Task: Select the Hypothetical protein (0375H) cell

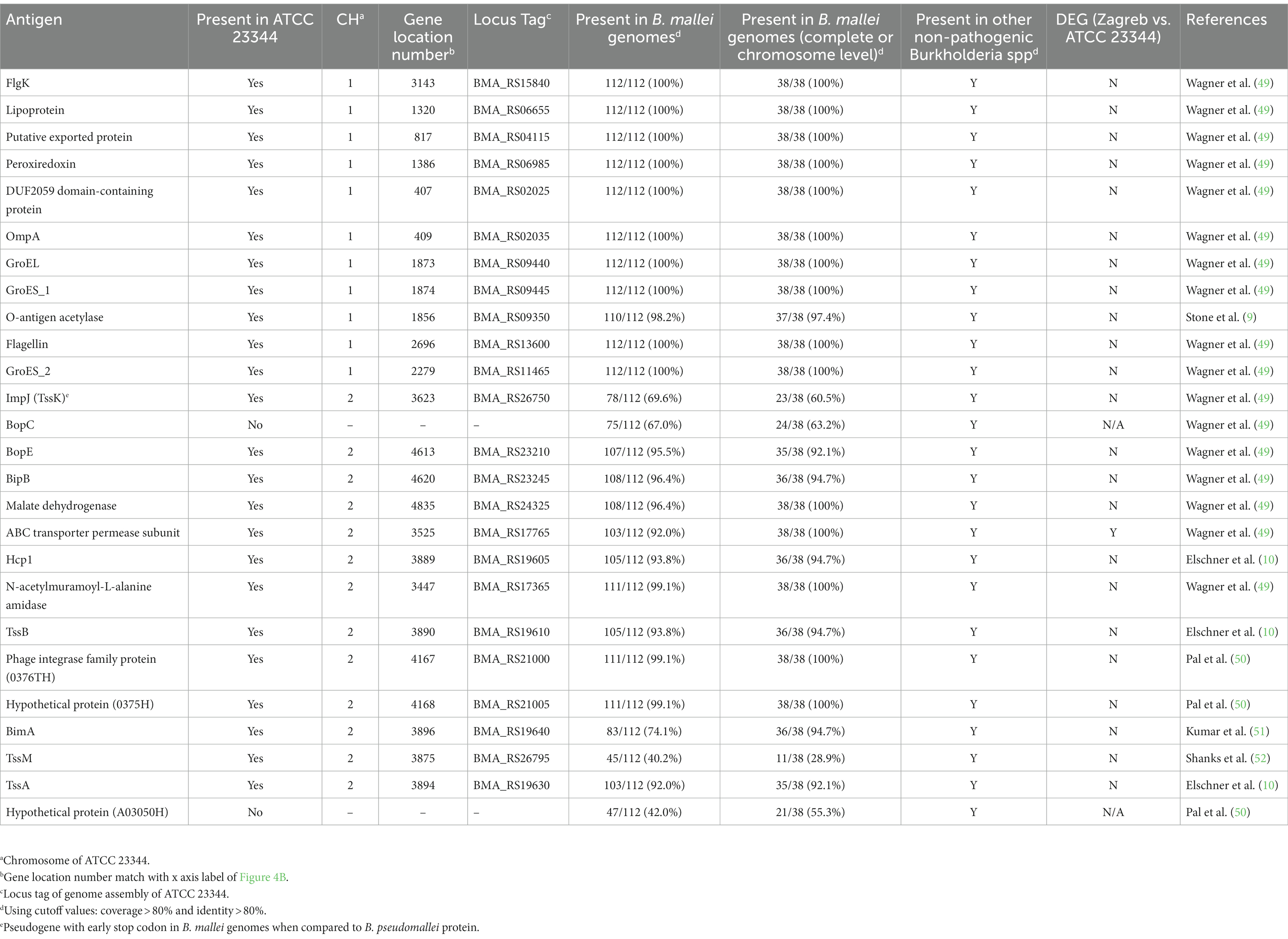Action: (94, 704)
